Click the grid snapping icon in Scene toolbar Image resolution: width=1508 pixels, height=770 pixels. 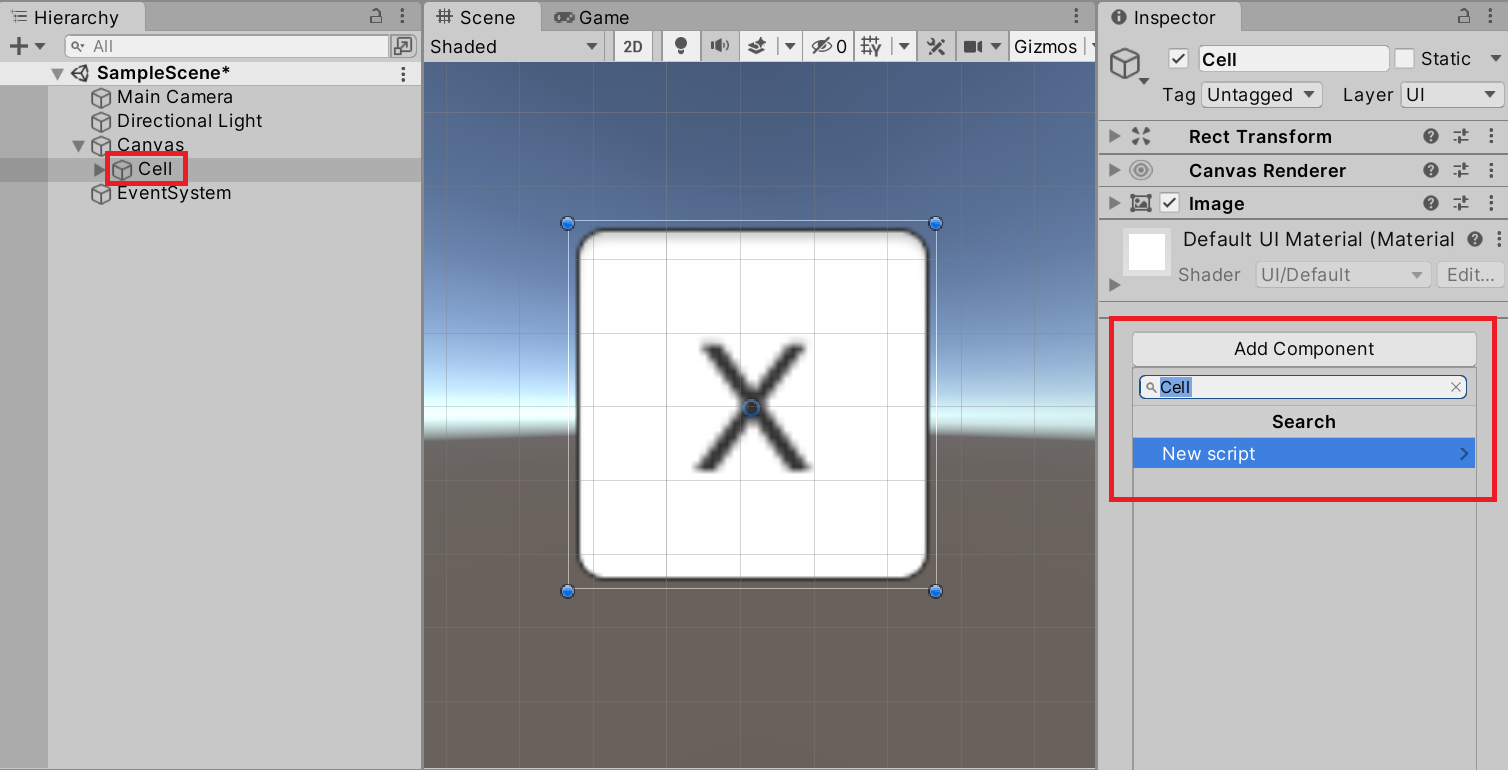tap(871, 46)
